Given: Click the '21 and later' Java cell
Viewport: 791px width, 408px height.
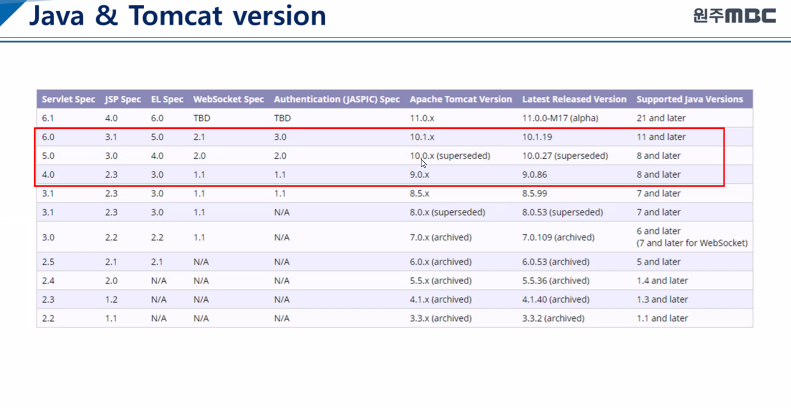Looking at the screenshot, I should tap(661, 118).
